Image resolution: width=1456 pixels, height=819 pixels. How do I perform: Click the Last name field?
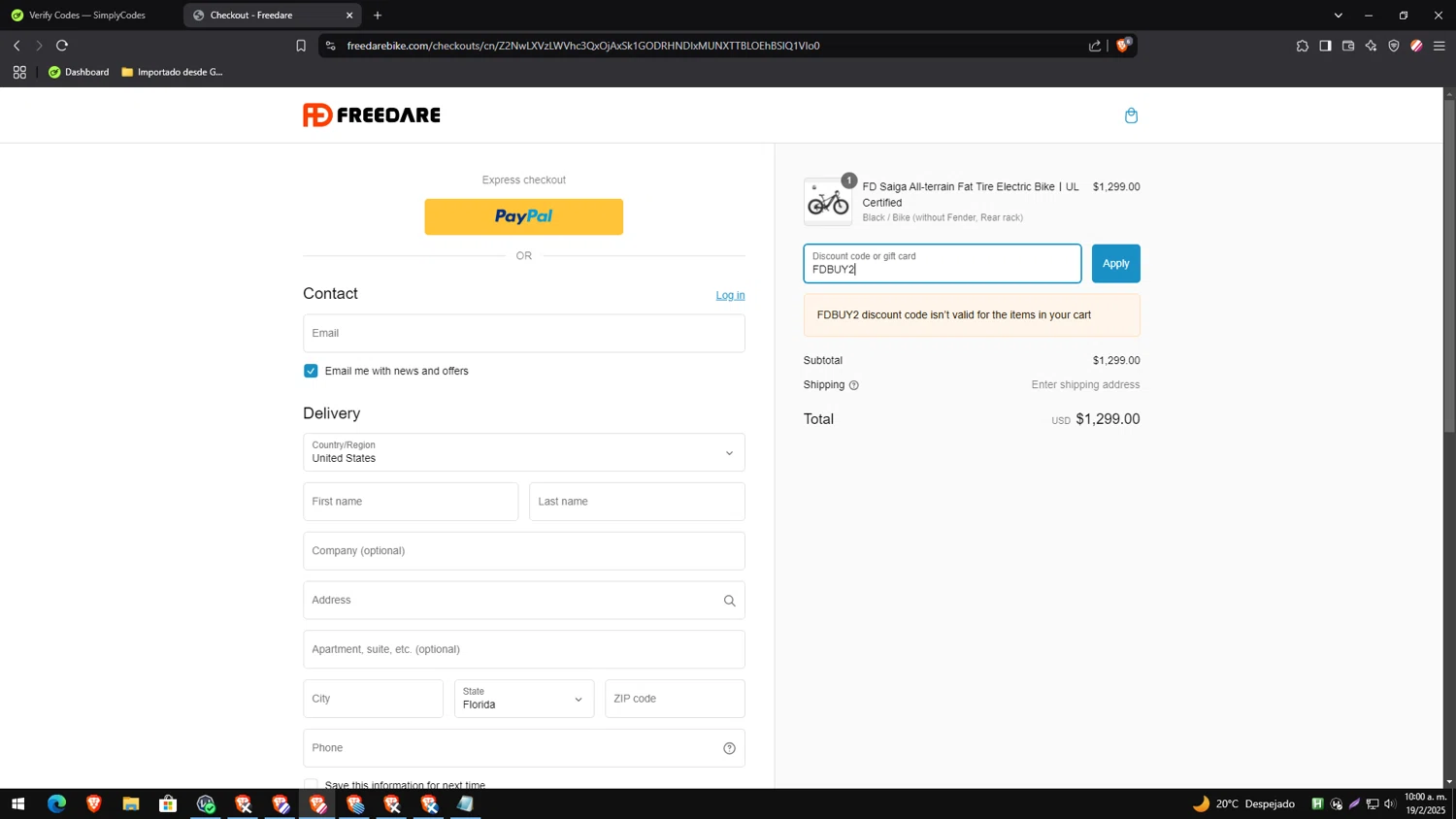tap(637, 502)
